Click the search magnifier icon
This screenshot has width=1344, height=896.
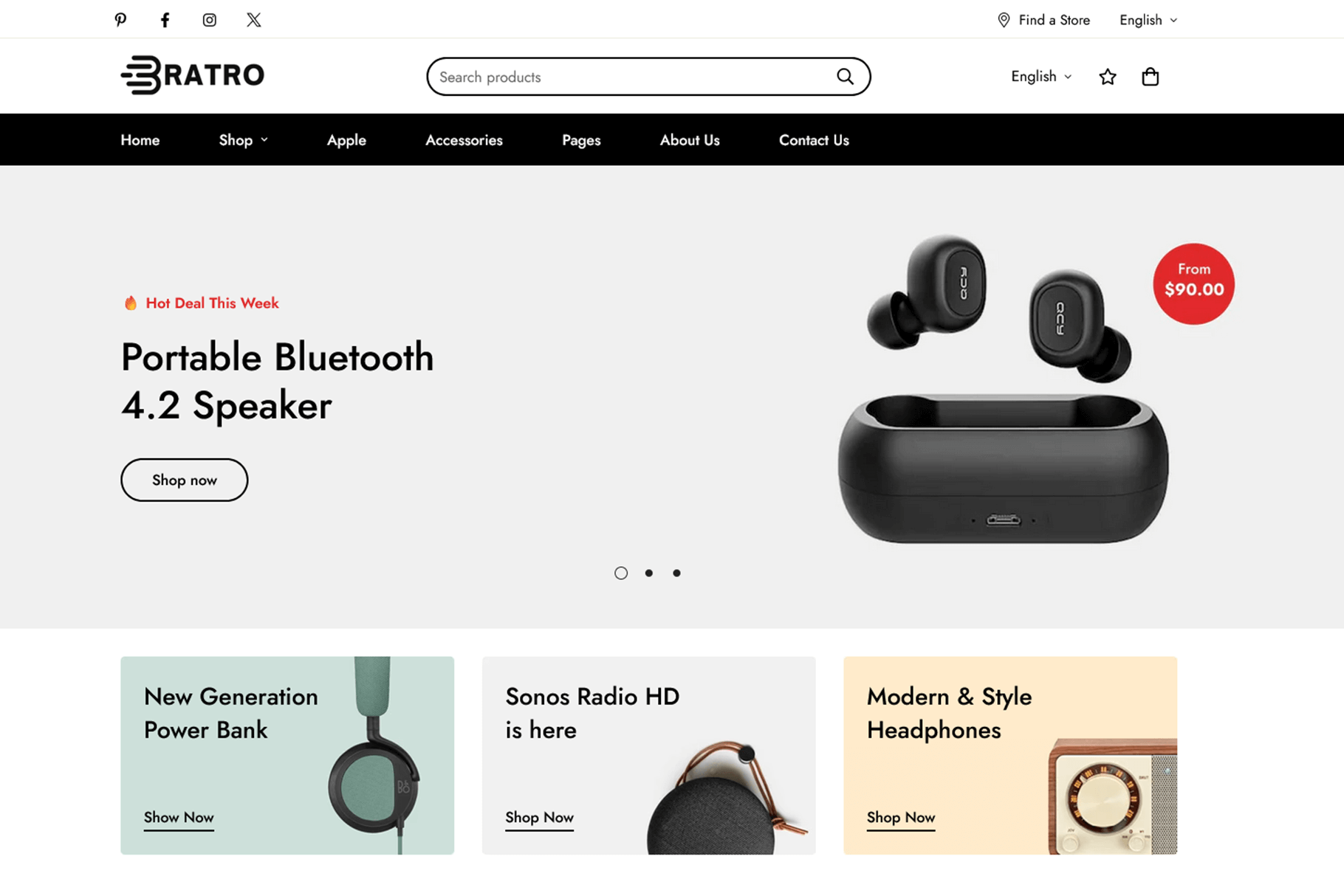pos(845,77)
